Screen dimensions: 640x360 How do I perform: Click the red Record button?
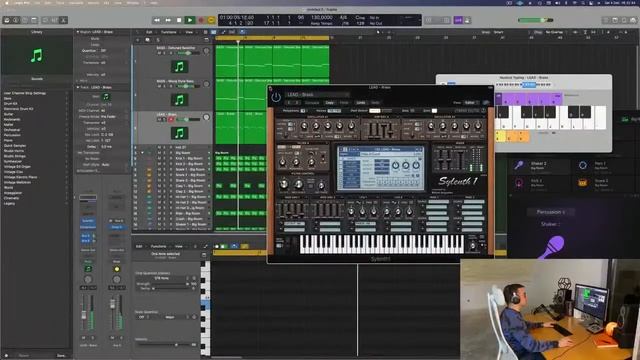(201, 20)
